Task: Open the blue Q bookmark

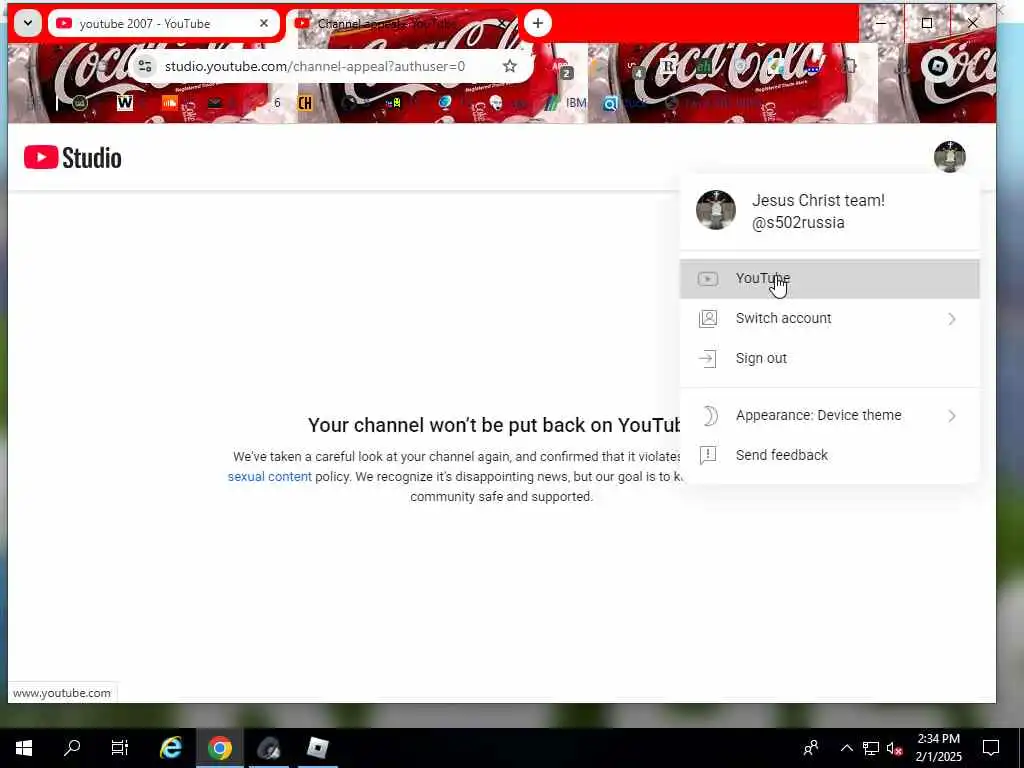Action: pos(610,103)
